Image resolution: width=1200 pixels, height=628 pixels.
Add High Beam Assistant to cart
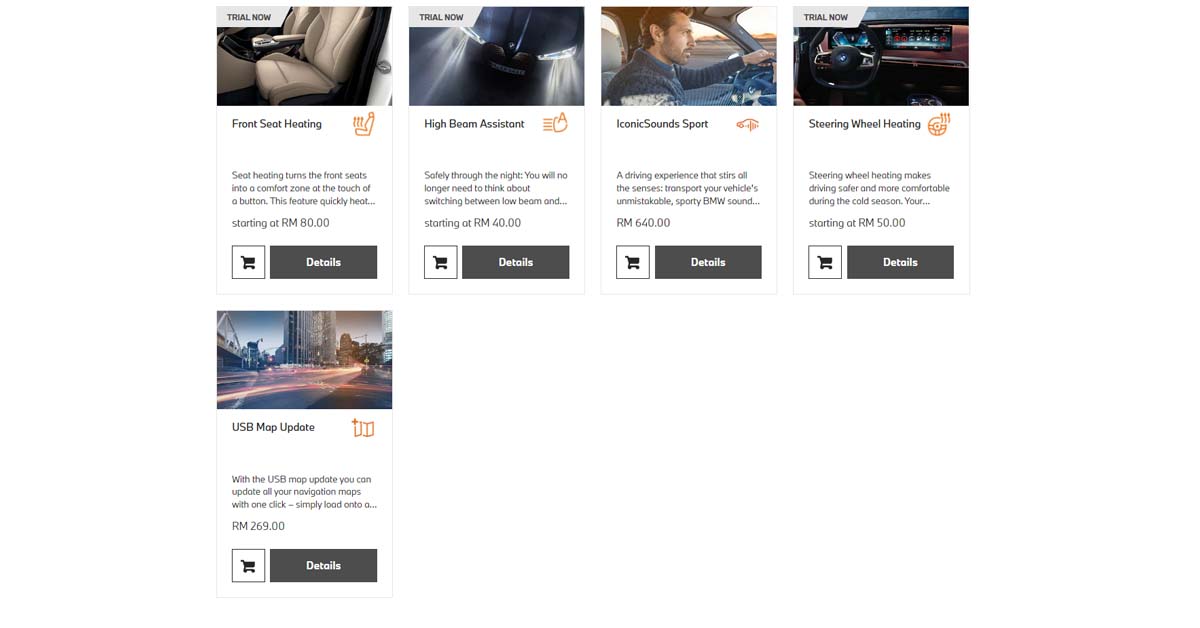pyautogui.click(x=441, y=262)
